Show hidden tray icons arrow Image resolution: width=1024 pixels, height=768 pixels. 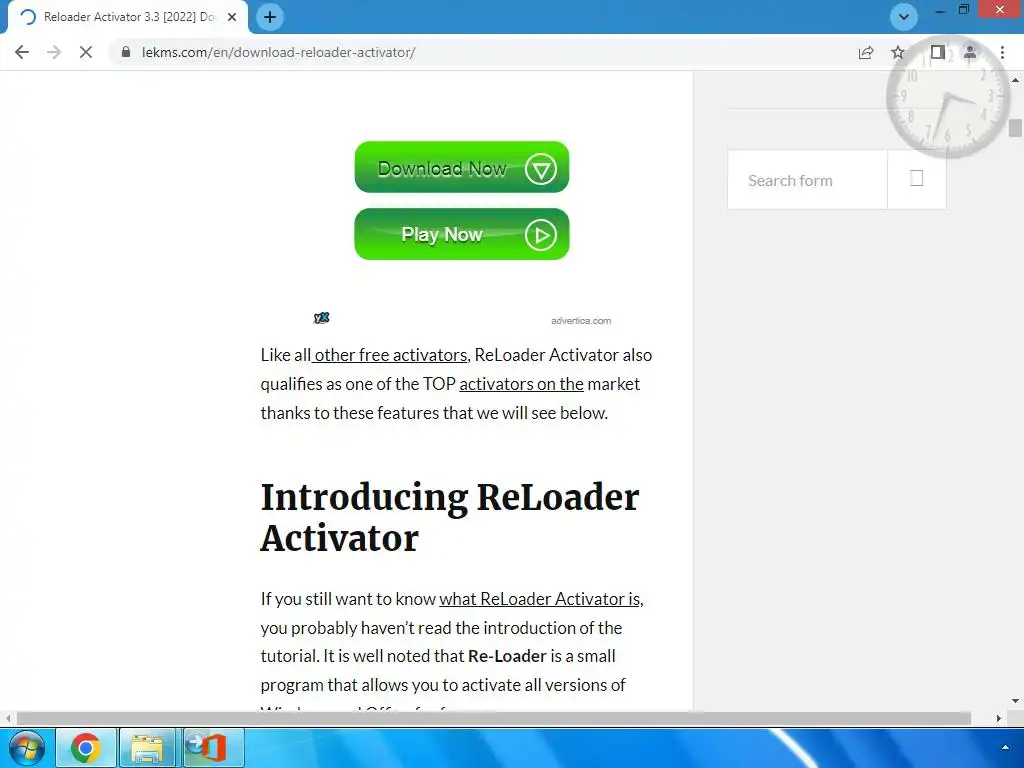click(x=1005, y=748)
